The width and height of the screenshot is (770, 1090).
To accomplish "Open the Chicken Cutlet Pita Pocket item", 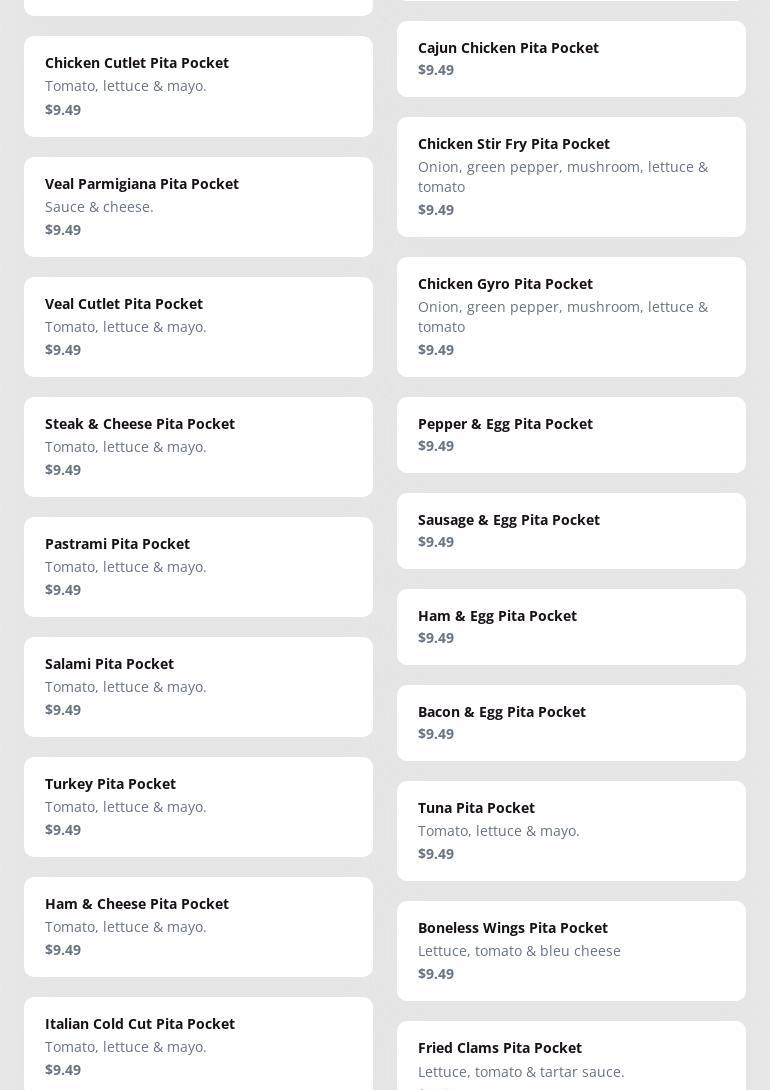I will click(198, 86).
